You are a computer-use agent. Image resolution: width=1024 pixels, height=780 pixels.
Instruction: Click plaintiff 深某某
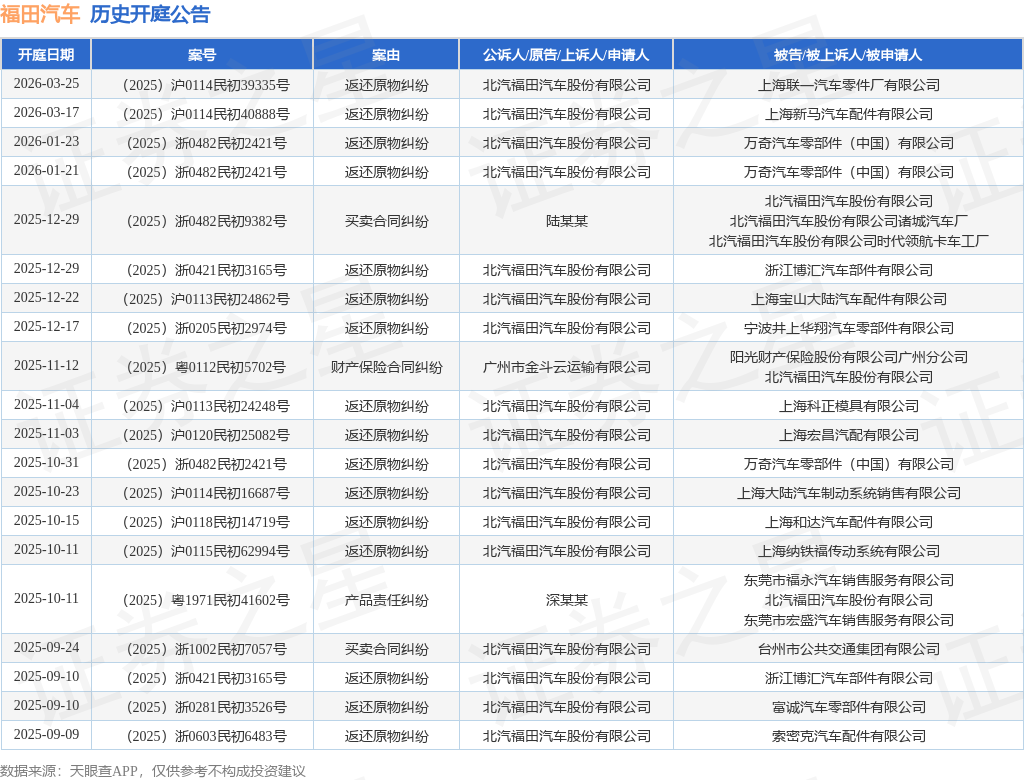click(x=566, y=600)
